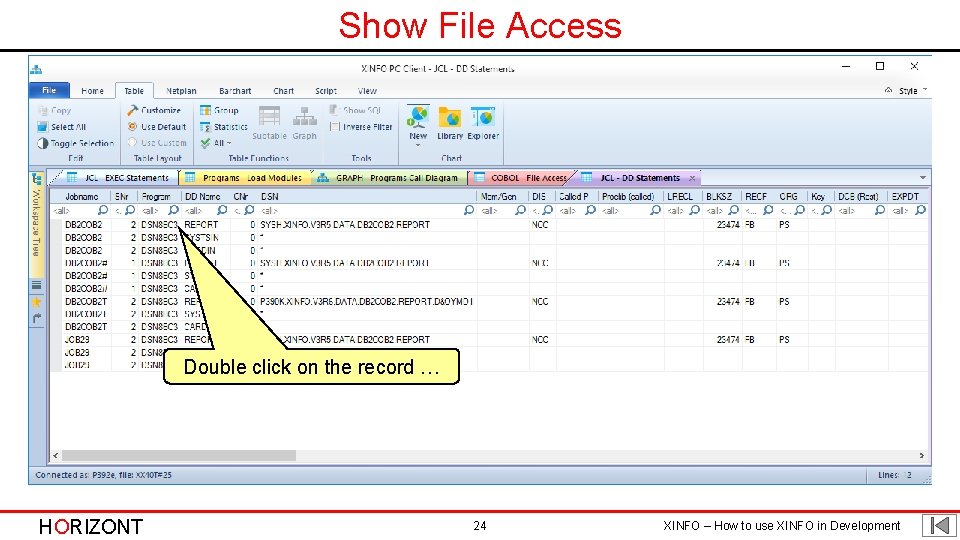Viewport: 960px width, 540px height.
Task: Click search icon in Proclib (called) filter
Action: click(655, 210)
